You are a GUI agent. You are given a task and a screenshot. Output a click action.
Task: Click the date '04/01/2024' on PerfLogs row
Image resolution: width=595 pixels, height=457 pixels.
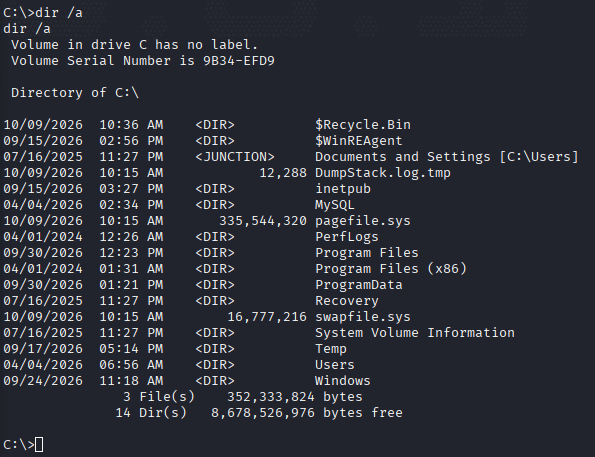coord(43,236)
